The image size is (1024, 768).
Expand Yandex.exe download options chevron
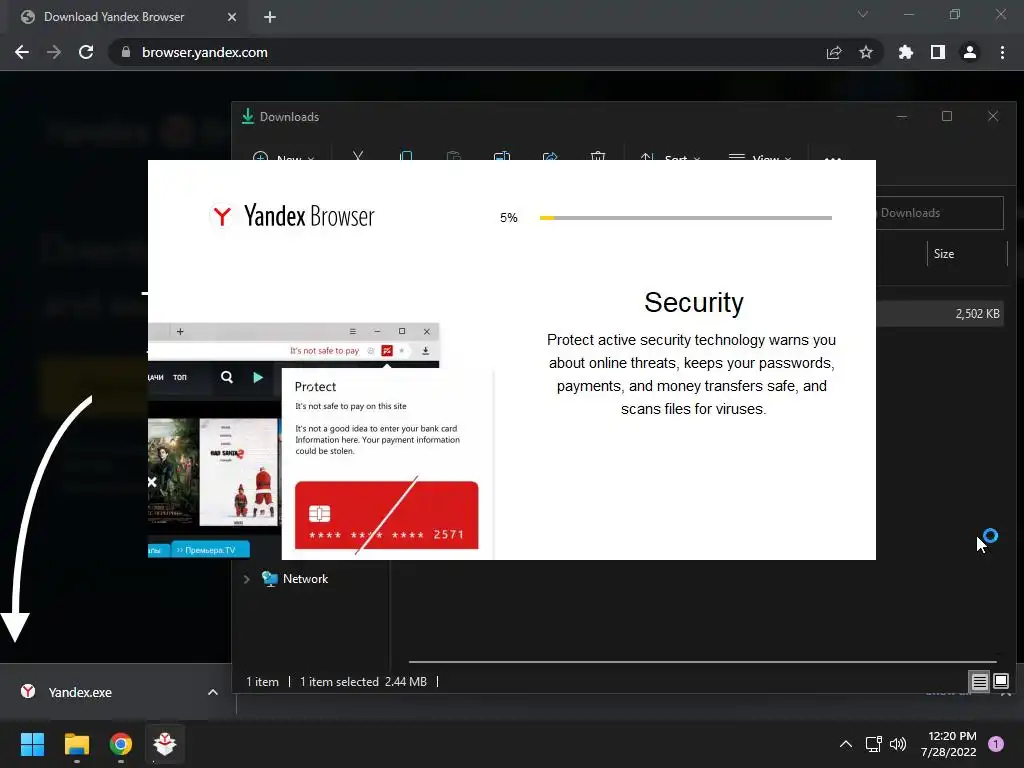point(212,692)
